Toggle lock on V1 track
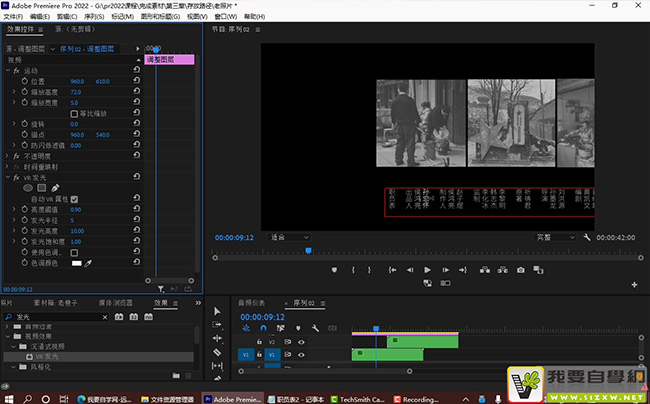This screenshot has height=404, width=650. pyautogui.click(x=259, y=355)
